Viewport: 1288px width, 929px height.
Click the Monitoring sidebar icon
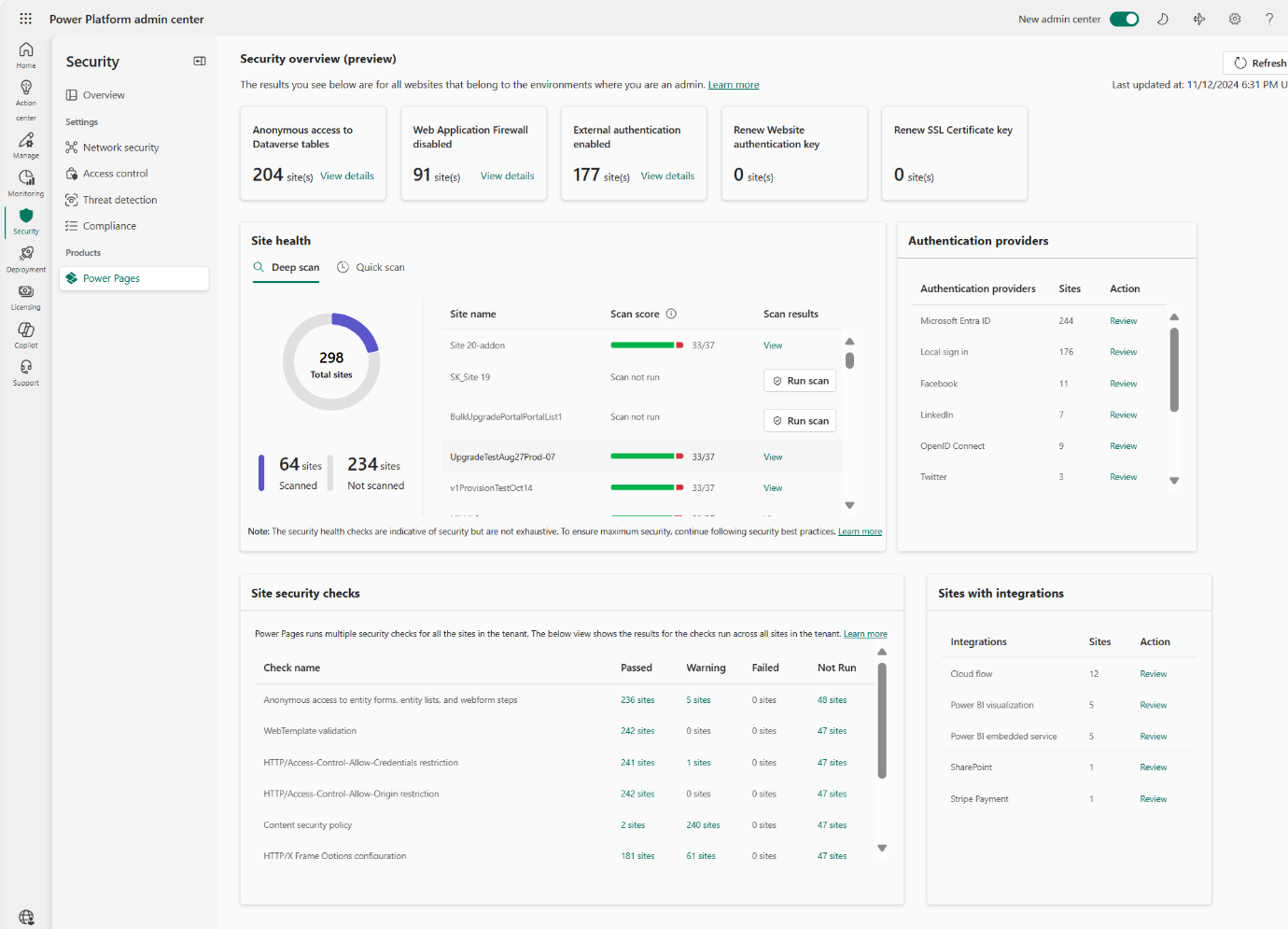tap(25, 183)
